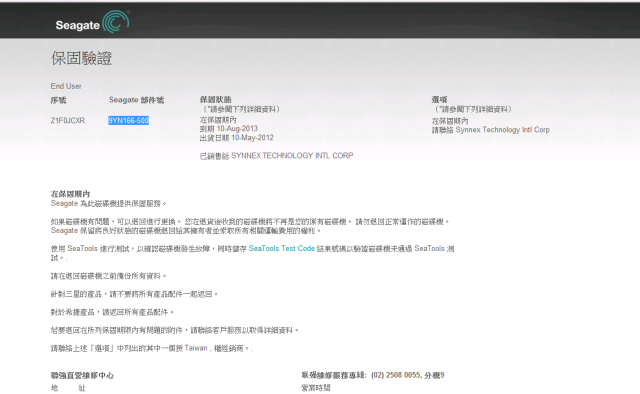
Task: Click the line mentioning Taiwan distributor
Action: [151, 348]
